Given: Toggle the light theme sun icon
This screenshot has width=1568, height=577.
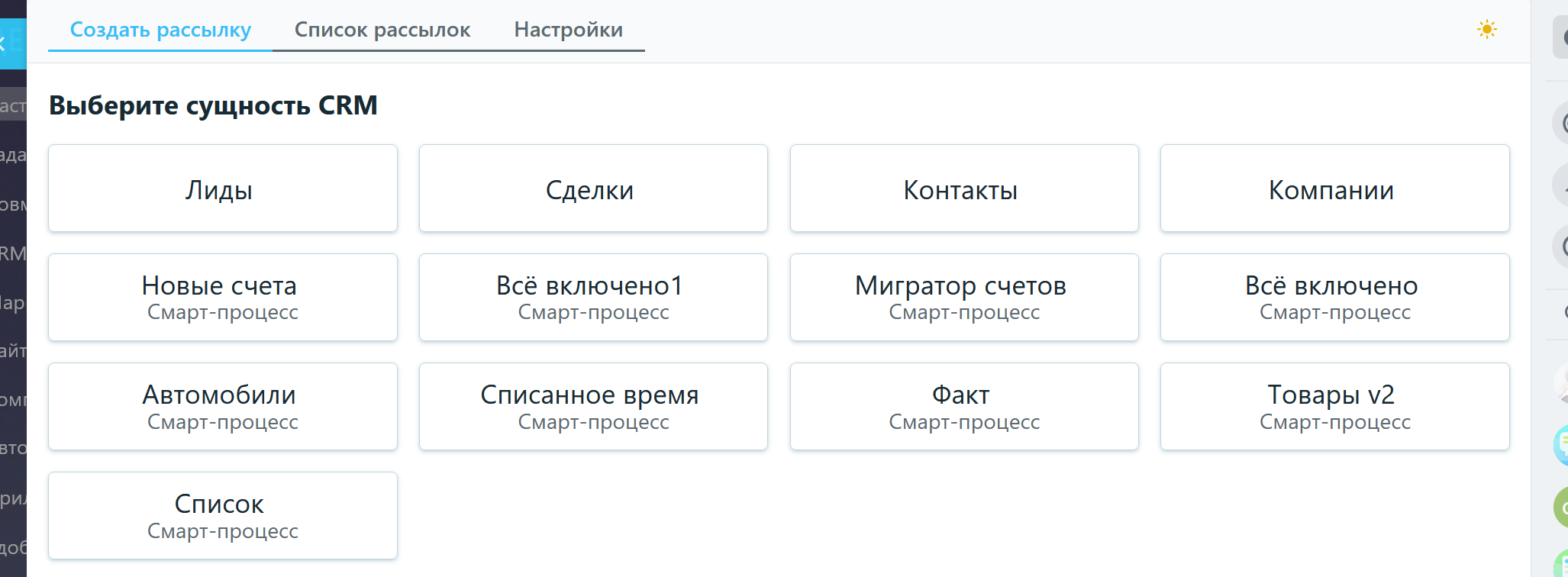Looking at the screenshot, I should pyautogui.click(x=1486, y=30).
